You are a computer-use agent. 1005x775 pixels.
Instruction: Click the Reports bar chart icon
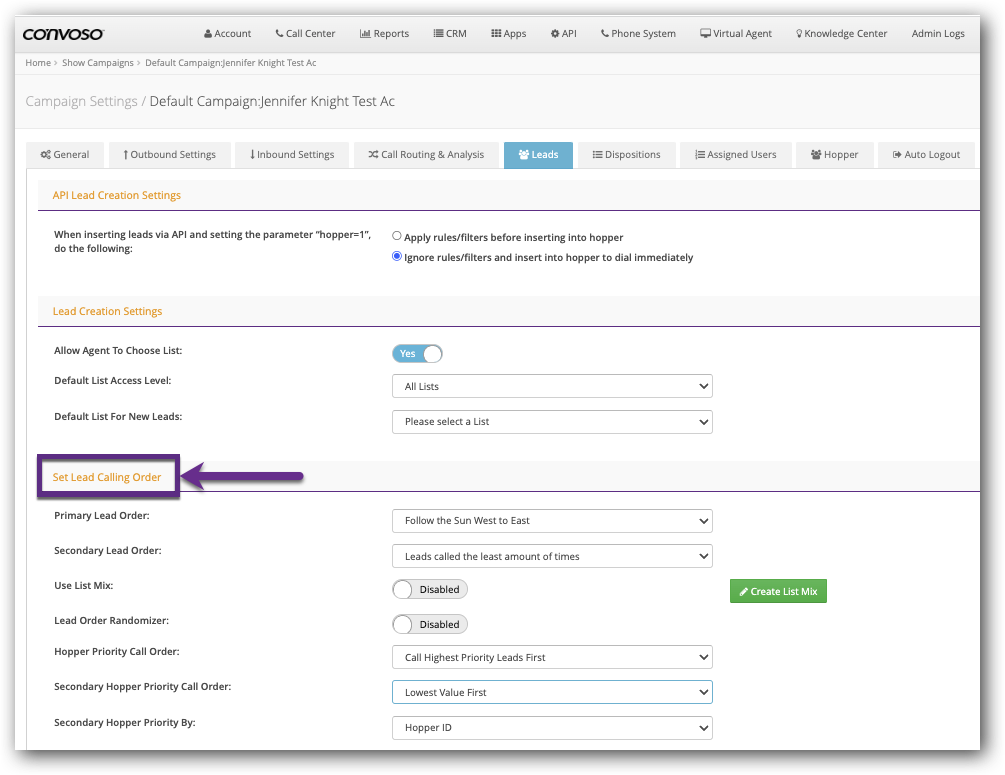click(x=365, y=33)
